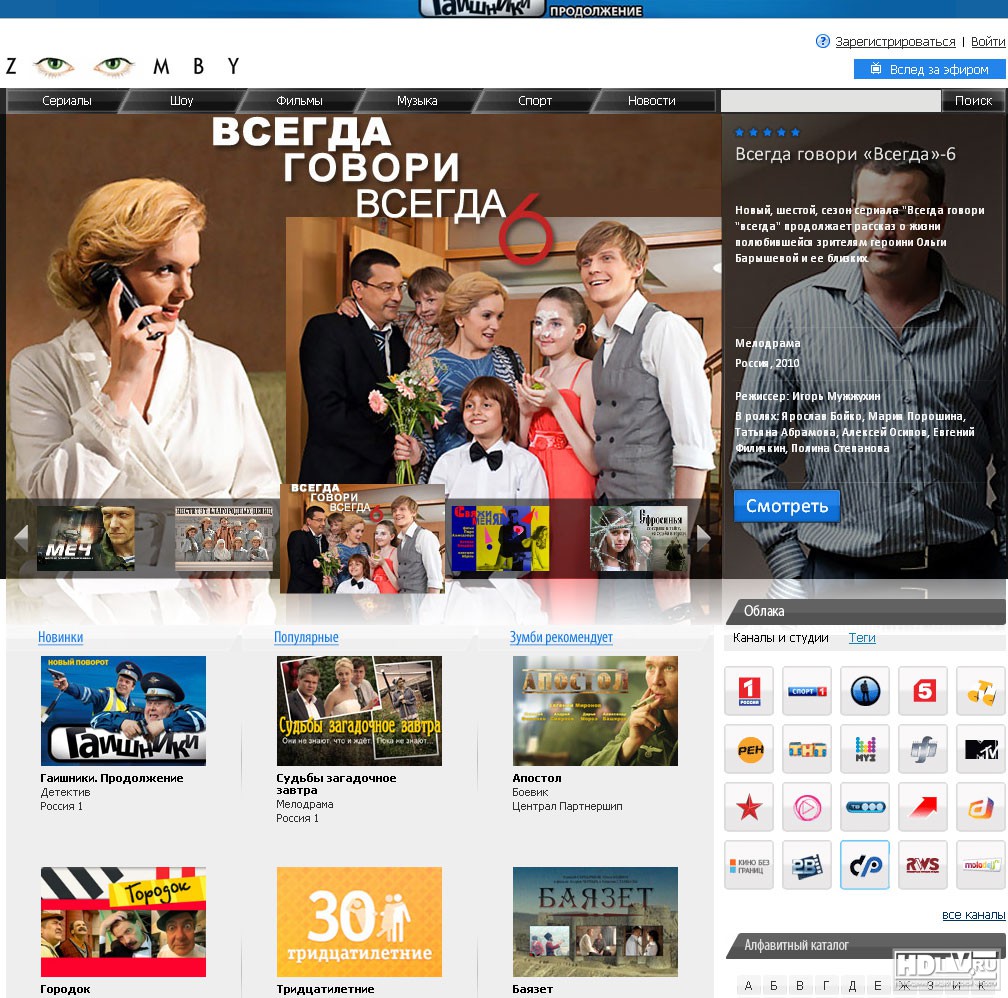Select the red arrow channel logo

coord(922,806)
